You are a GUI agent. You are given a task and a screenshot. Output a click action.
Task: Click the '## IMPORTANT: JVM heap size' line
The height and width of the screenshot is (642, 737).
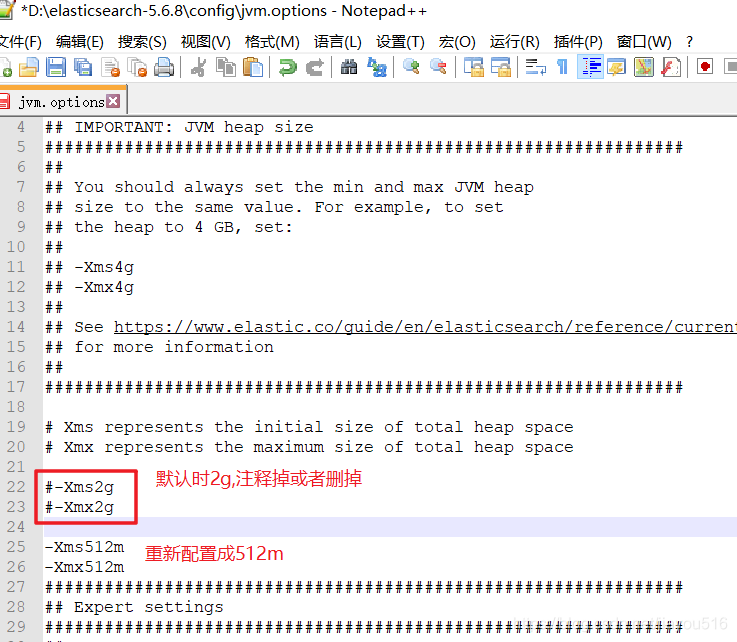coord(179,127)
